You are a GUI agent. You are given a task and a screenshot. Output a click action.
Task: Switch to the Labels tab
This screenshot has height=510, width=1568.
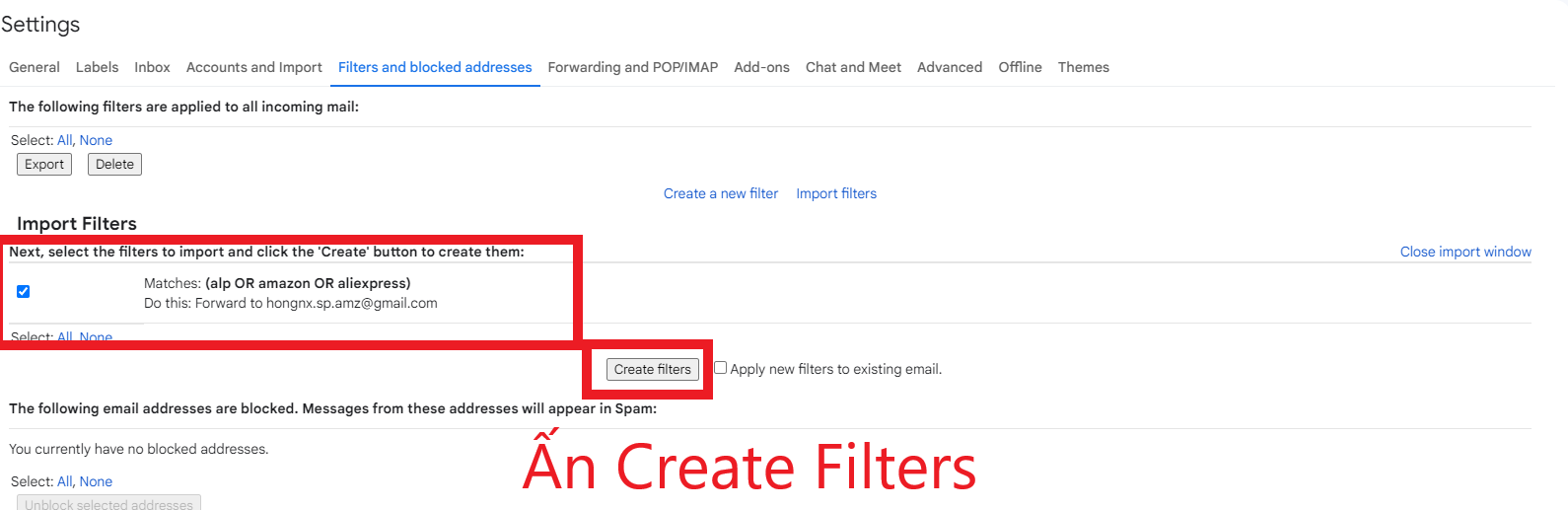click(97, 67)
